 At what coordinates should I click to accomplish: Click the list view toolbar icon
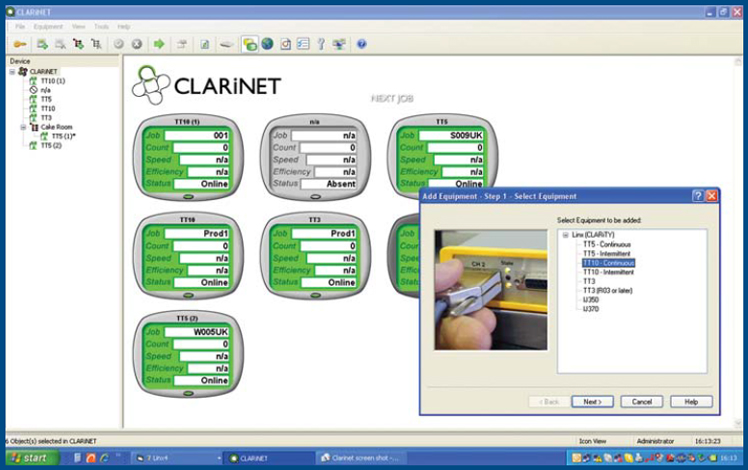[303, 44]
